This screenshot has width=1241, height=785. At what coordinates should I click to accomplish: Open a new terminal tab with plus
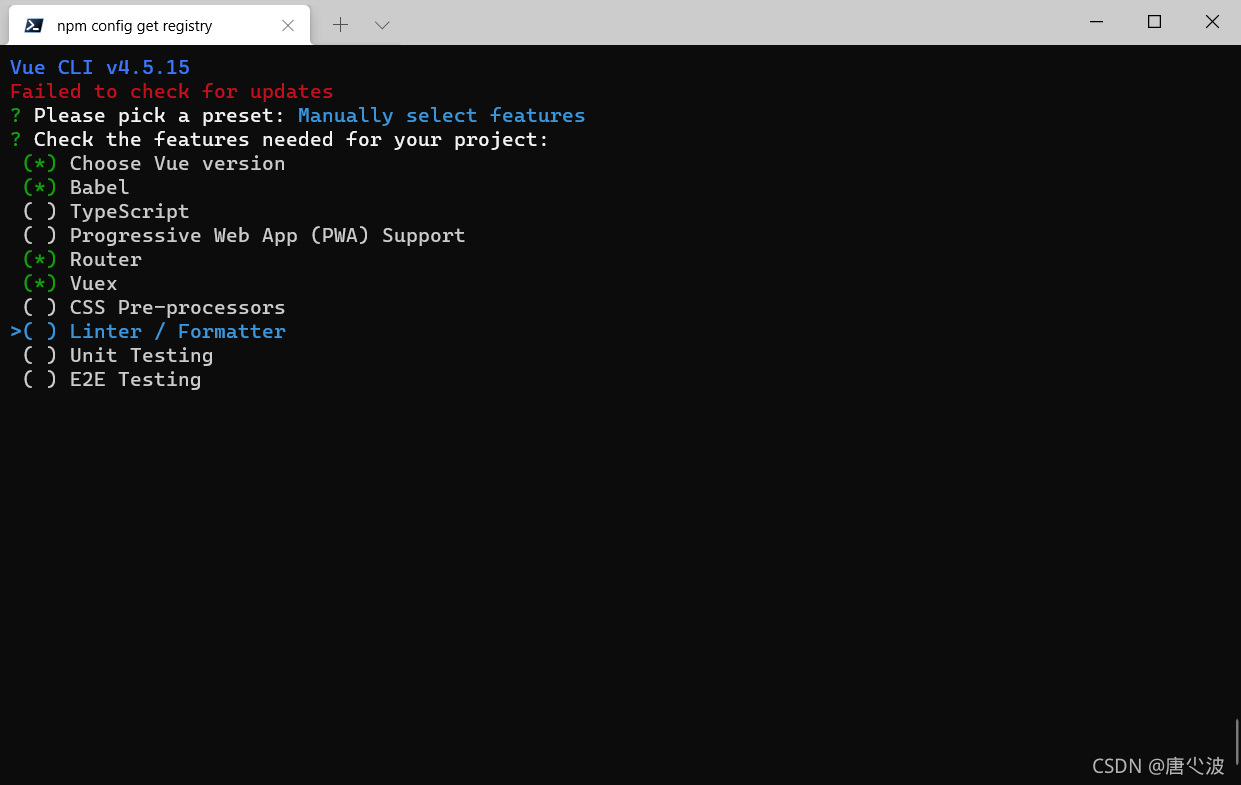tap(340, 25)
